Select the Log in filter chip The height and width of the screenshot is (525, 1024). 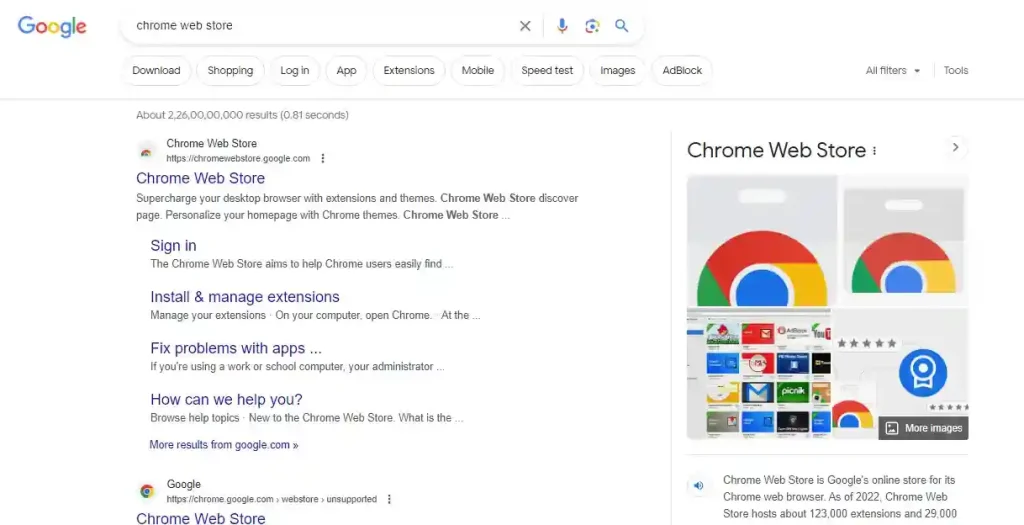tap(295, 71)
